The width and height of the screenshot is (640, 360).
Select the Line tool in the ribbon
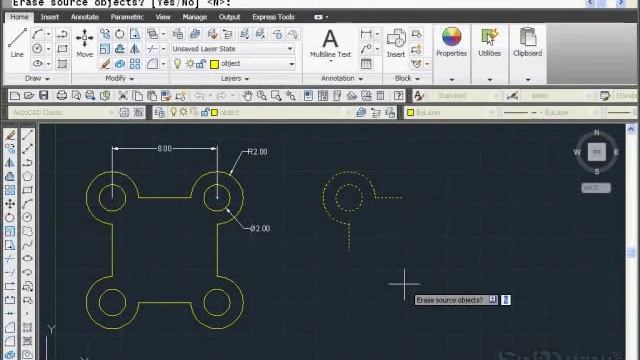coord(17,42)
